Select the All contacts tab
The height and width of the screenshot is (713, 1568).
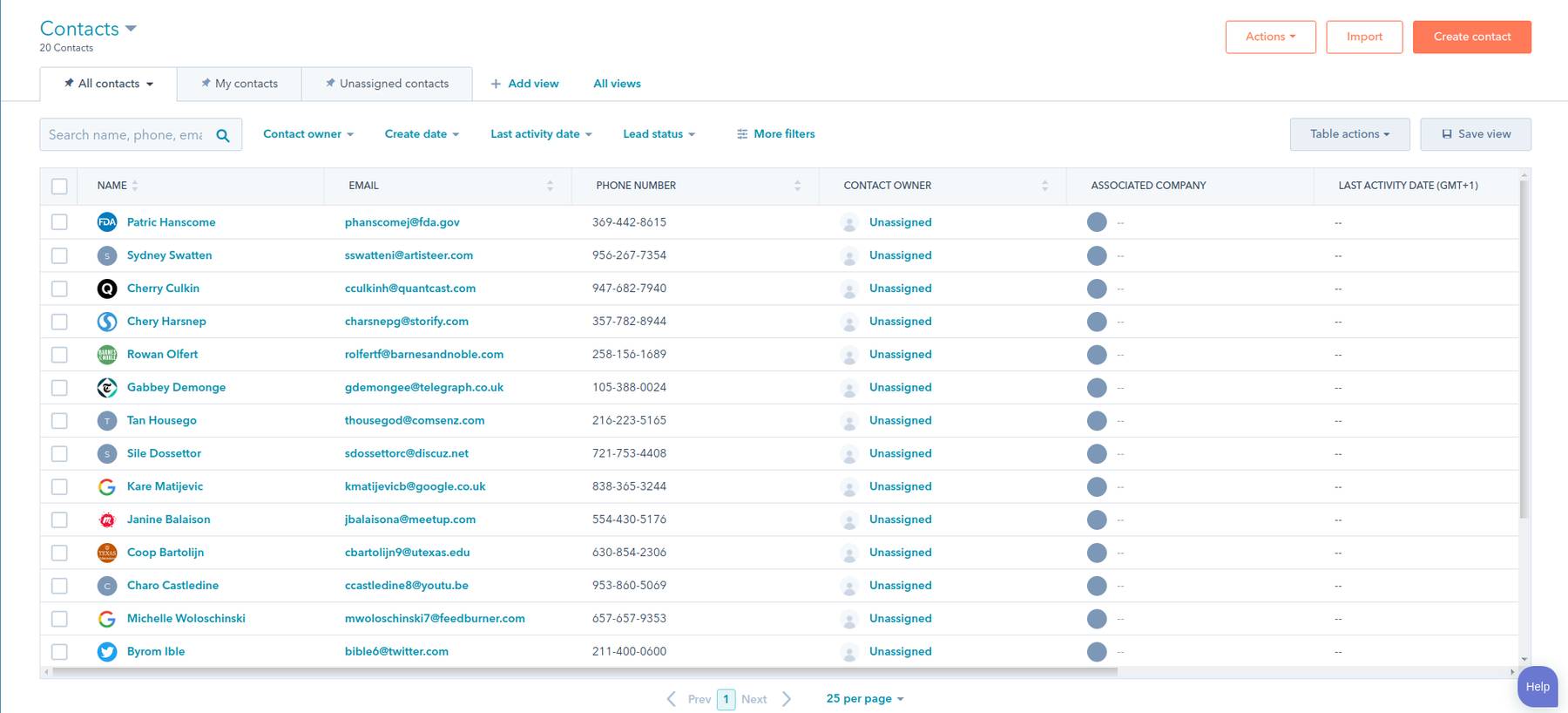pos(108,84)
